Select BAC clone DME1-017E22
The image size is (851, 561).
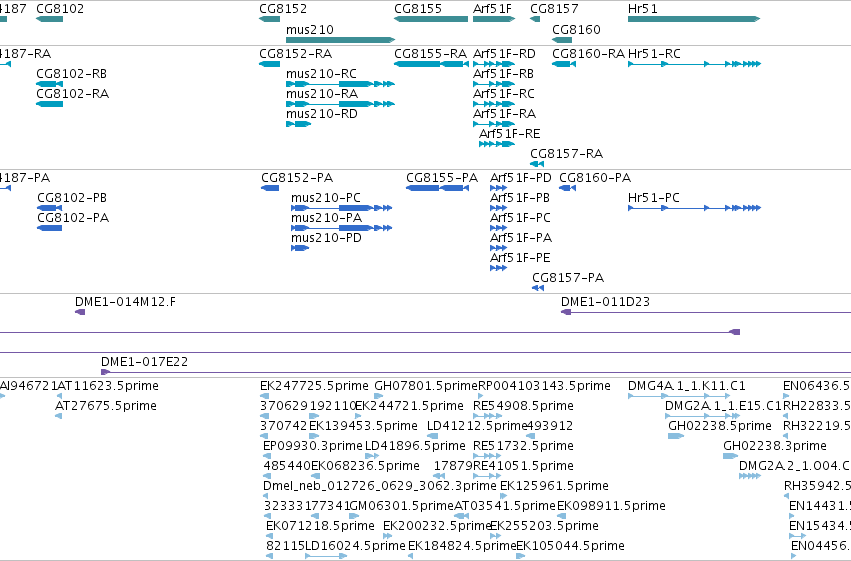pos(476,372)
